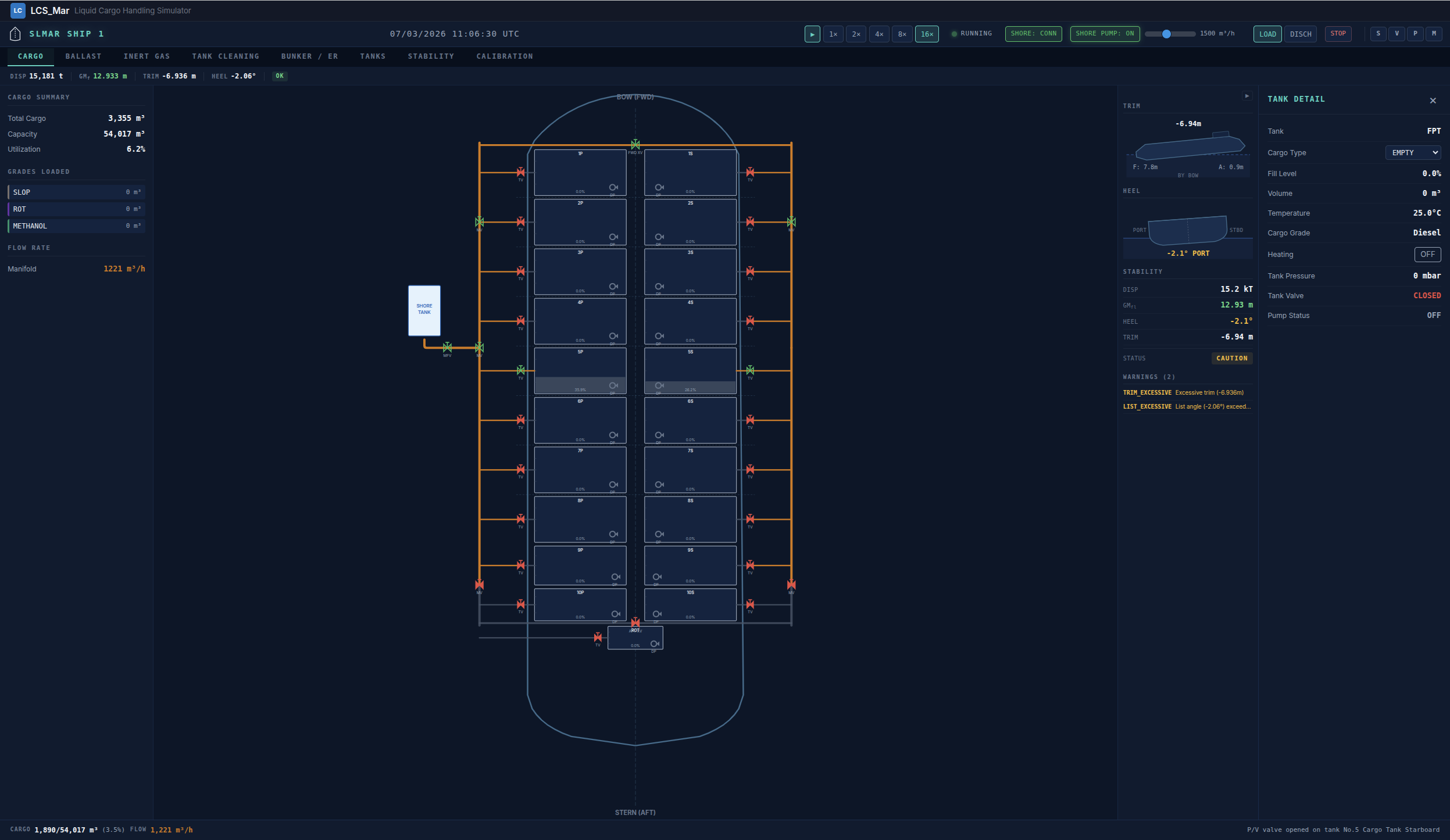Expand the TRIM panel with its arrow
Screen dimensions: 1450x840
tap(1247, 95)
